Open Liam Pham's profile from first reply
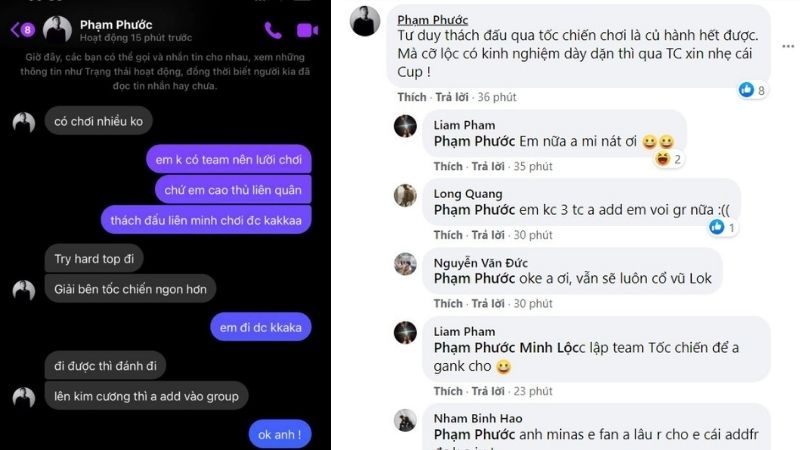The height and width of the screenshot is (450, 800). click(464, 125)
